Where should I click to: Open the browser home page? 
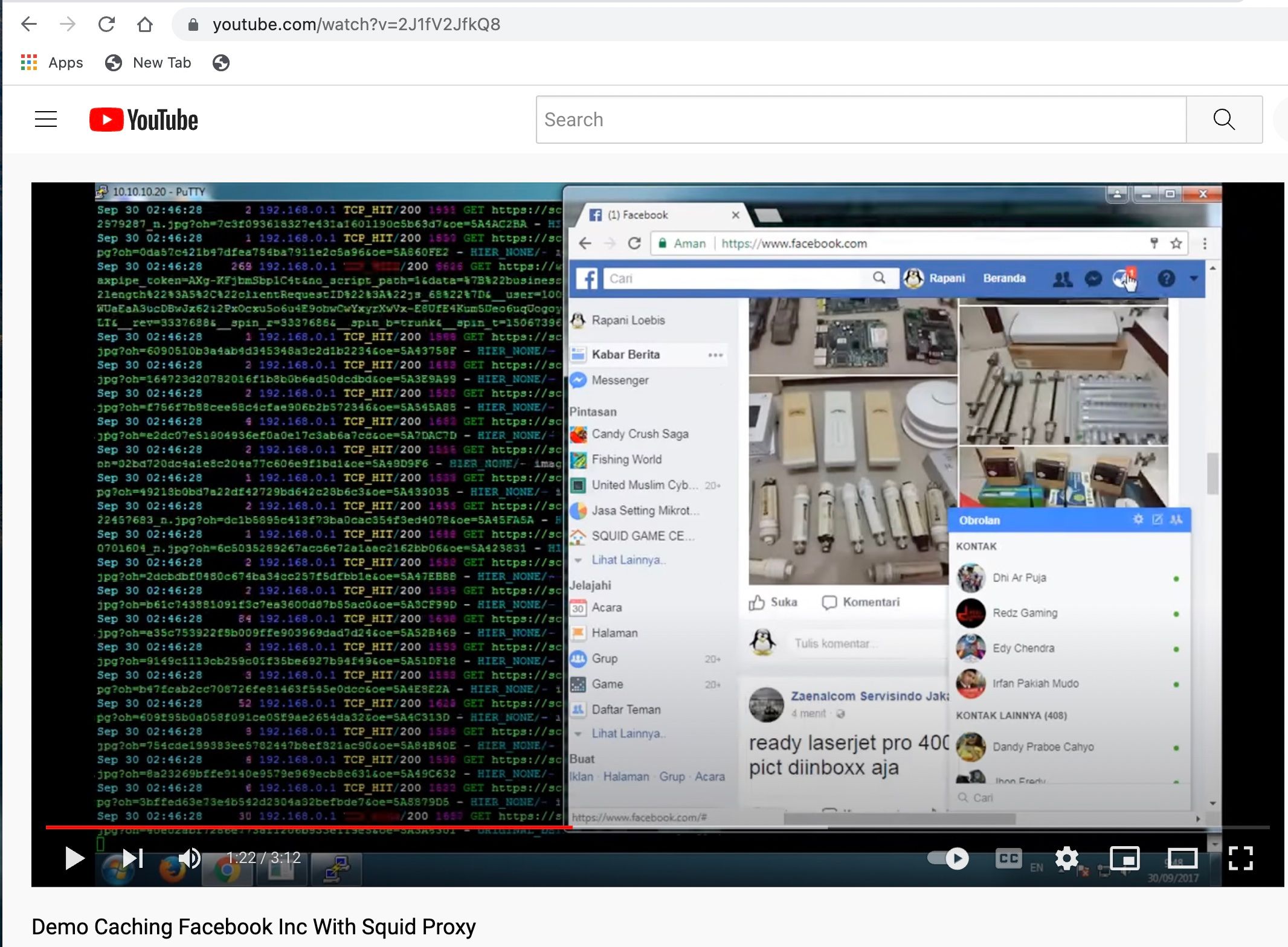point(145,24)
